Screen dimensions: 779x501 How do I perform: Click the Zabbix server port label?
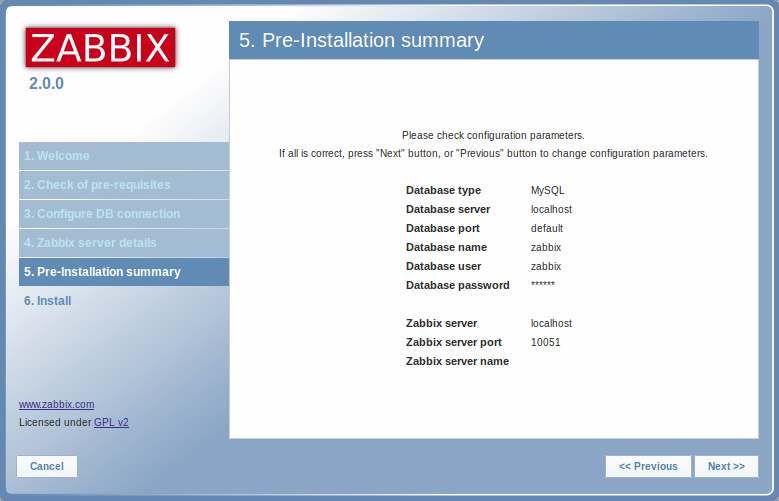(454, 342)
